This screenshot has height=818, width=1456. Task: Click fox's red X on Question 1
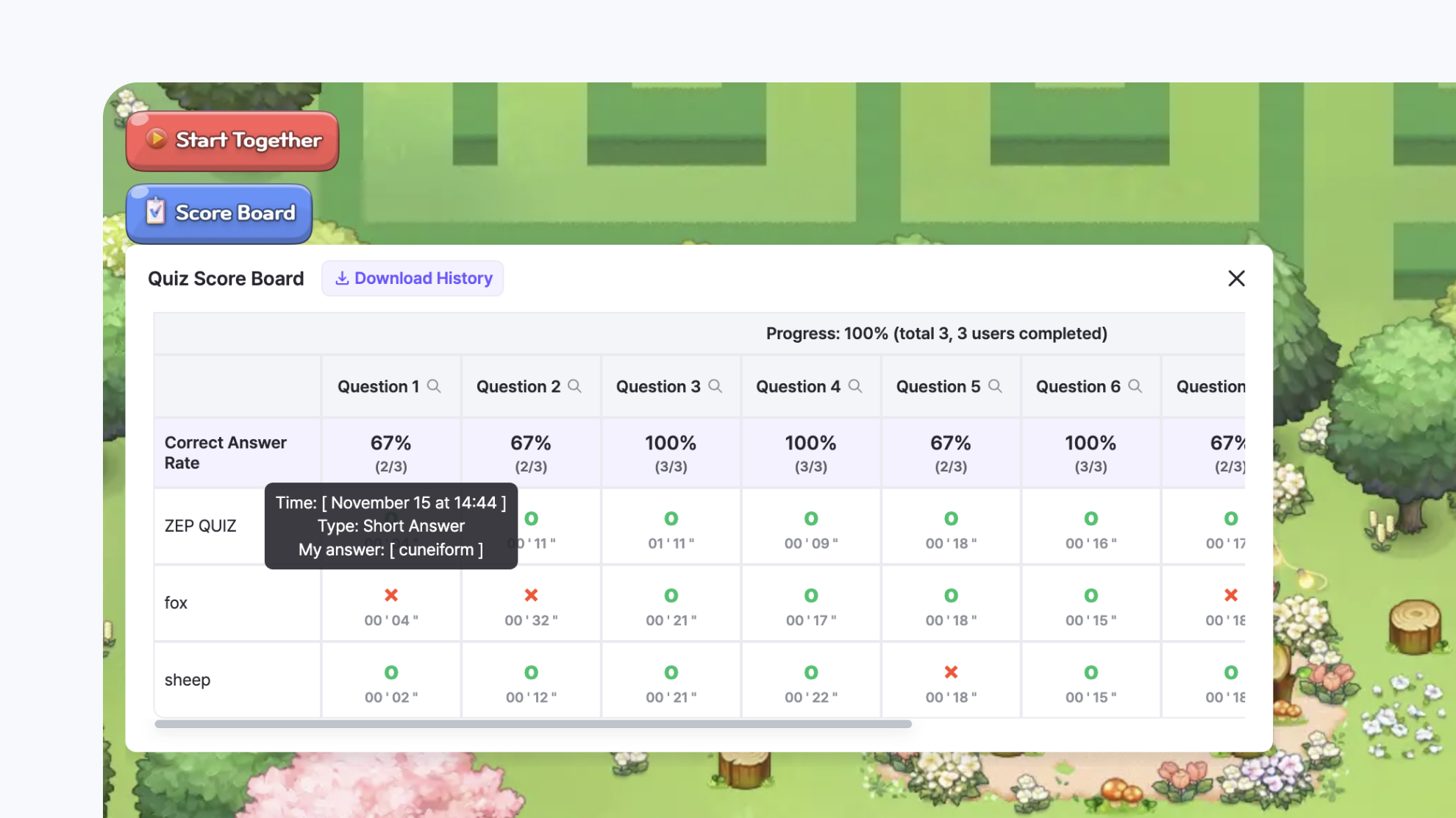click(391, 595)
